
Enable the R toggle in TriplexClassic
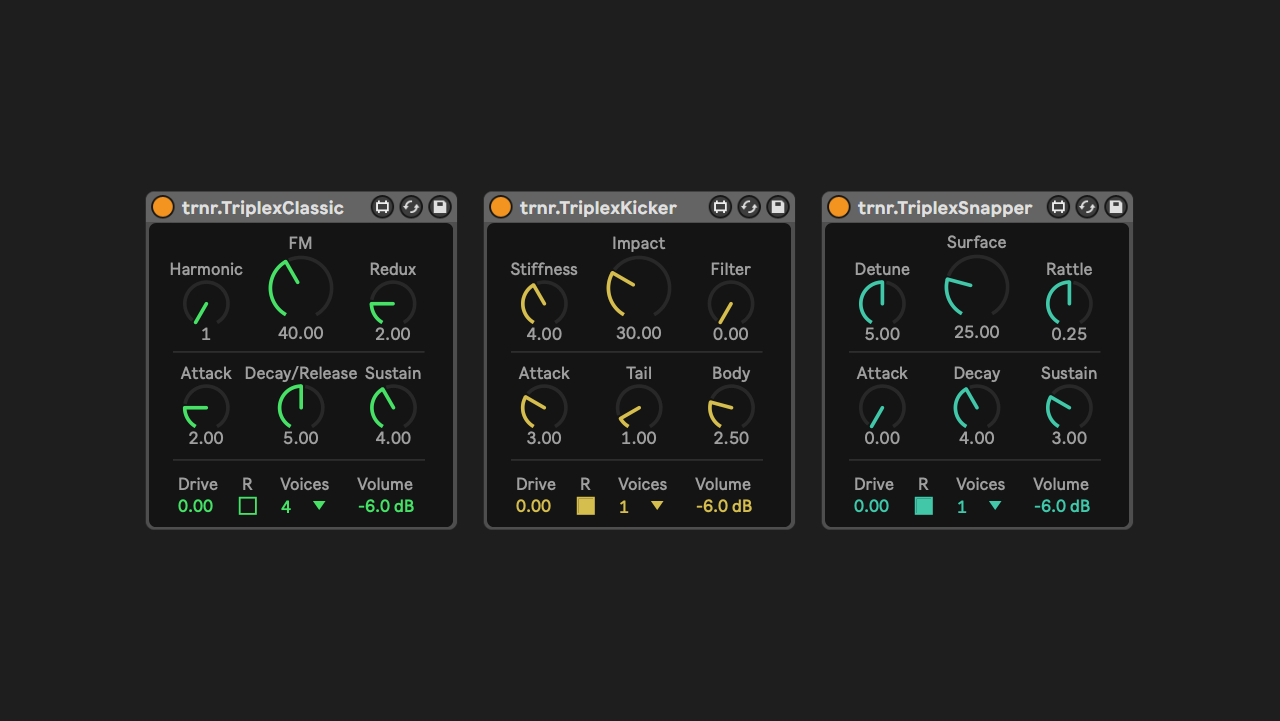coord(248,506)
